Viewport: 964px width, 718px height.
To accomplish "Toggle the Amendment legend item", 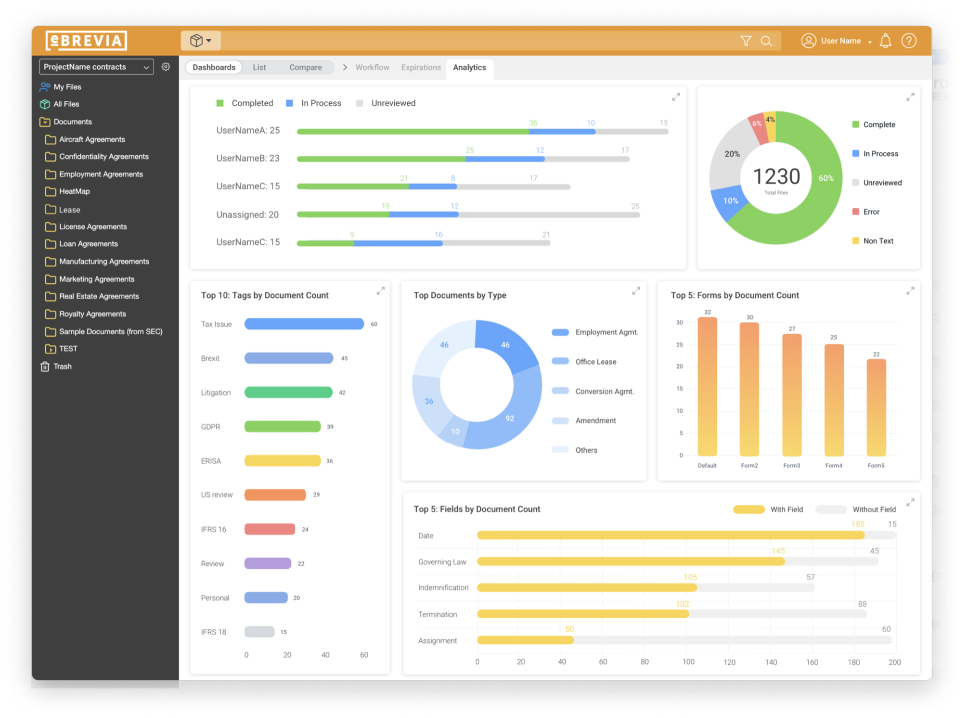I will (x=584, y=420).
